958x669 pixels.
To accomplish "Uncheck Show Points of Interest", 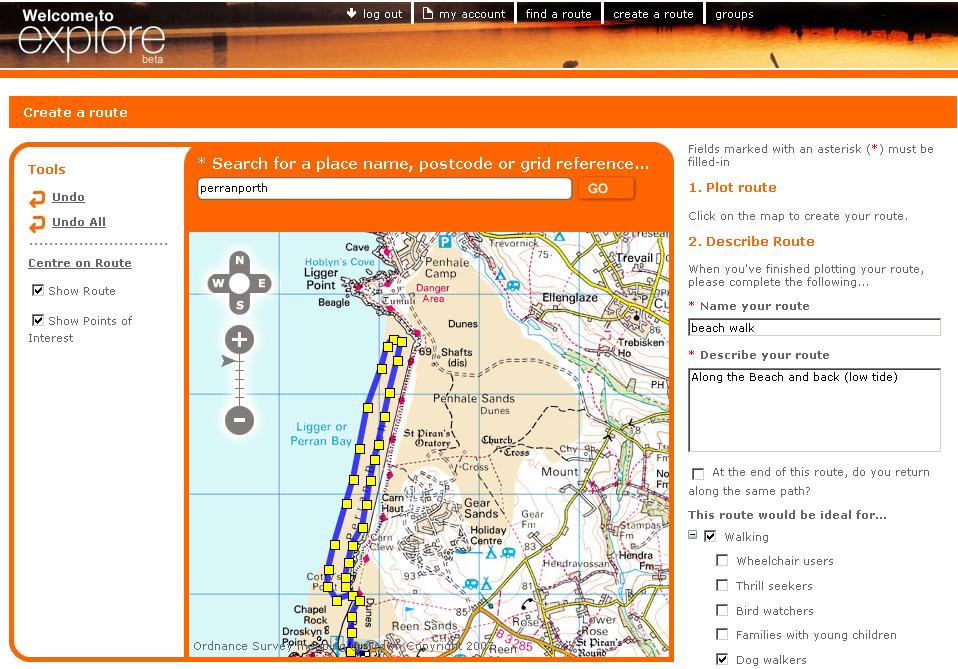I will tap(38, 320).
